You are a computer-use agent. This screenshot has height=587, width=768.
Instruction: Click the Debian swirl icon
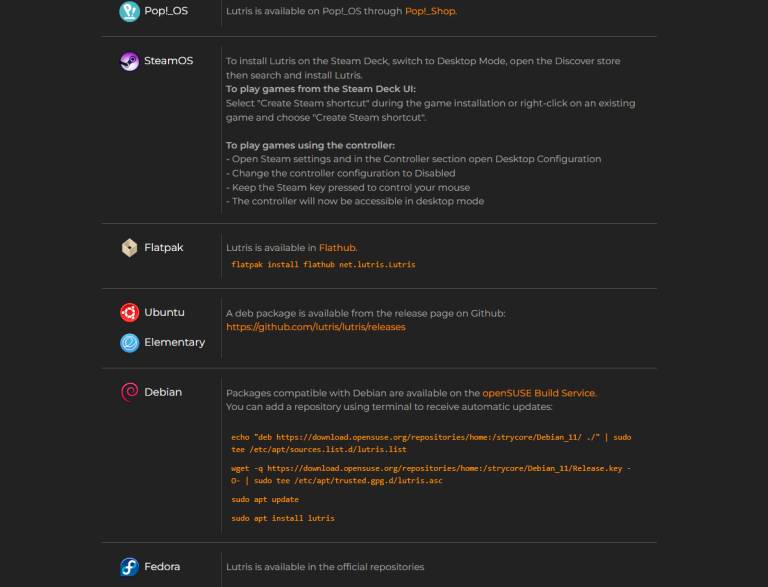(x=129, y=392)
